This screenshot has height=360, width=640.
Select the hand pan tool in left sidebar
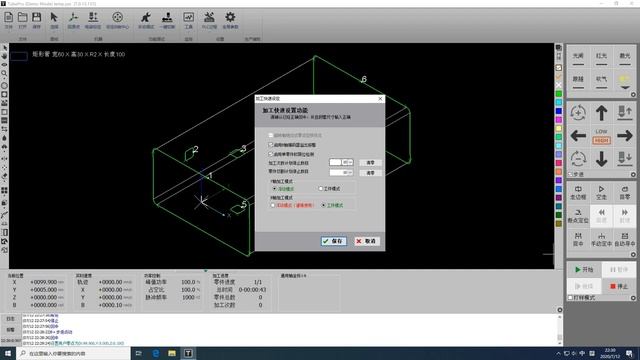(x=4, y=56)
